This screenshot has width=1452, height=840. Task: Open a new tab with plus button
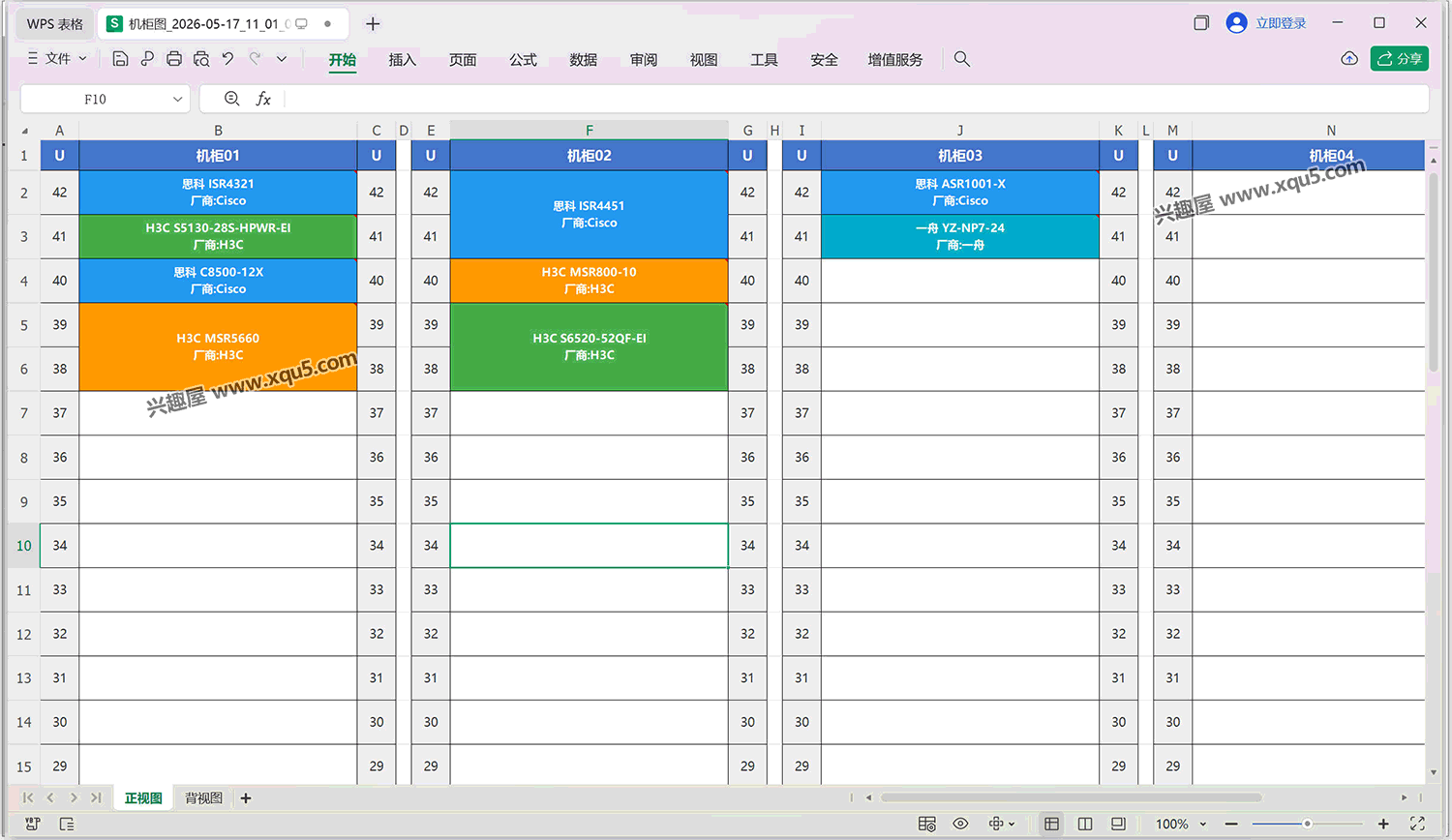[x=373, y=23]
